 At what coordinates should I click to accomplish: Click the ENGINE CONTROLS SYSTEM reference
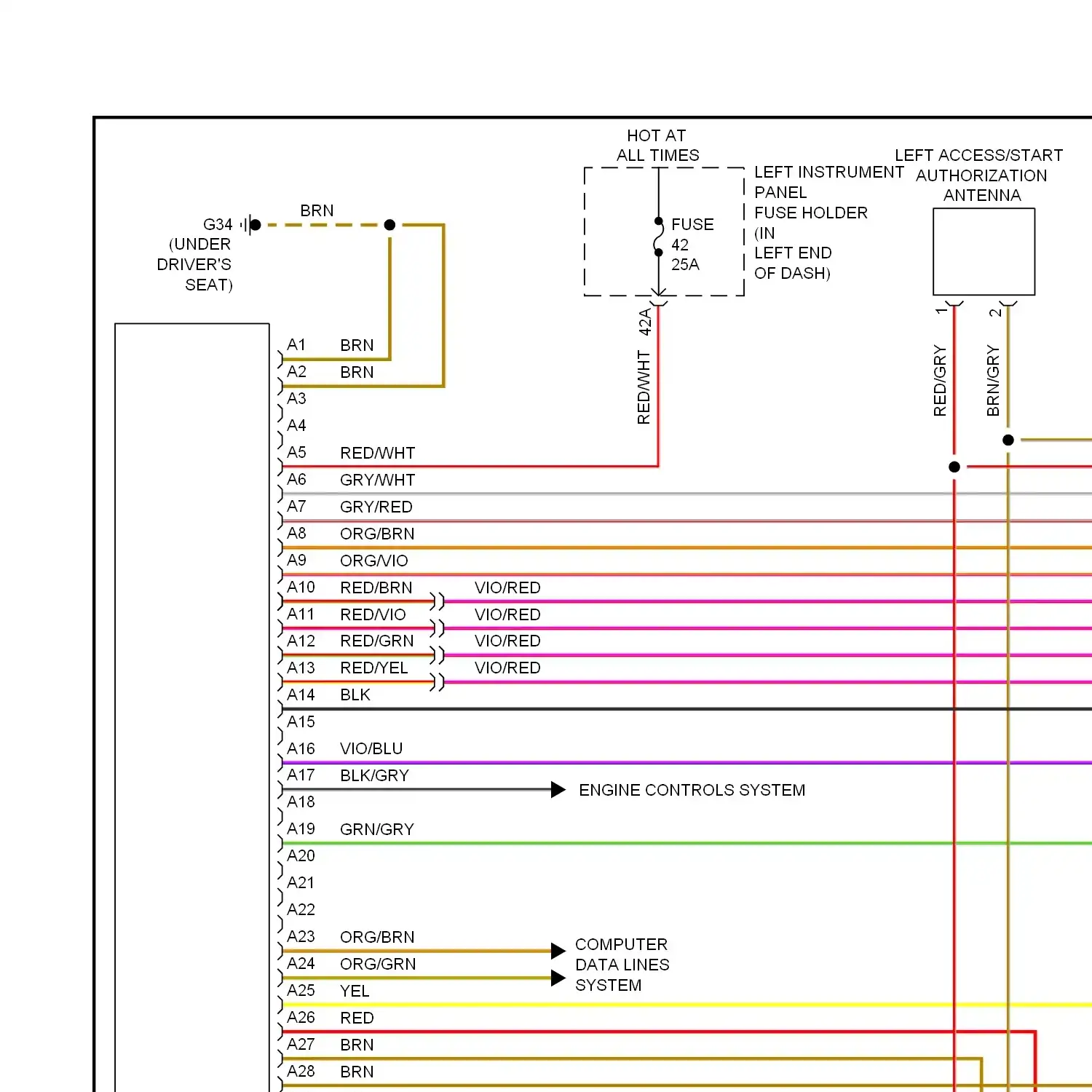point(692,790)
